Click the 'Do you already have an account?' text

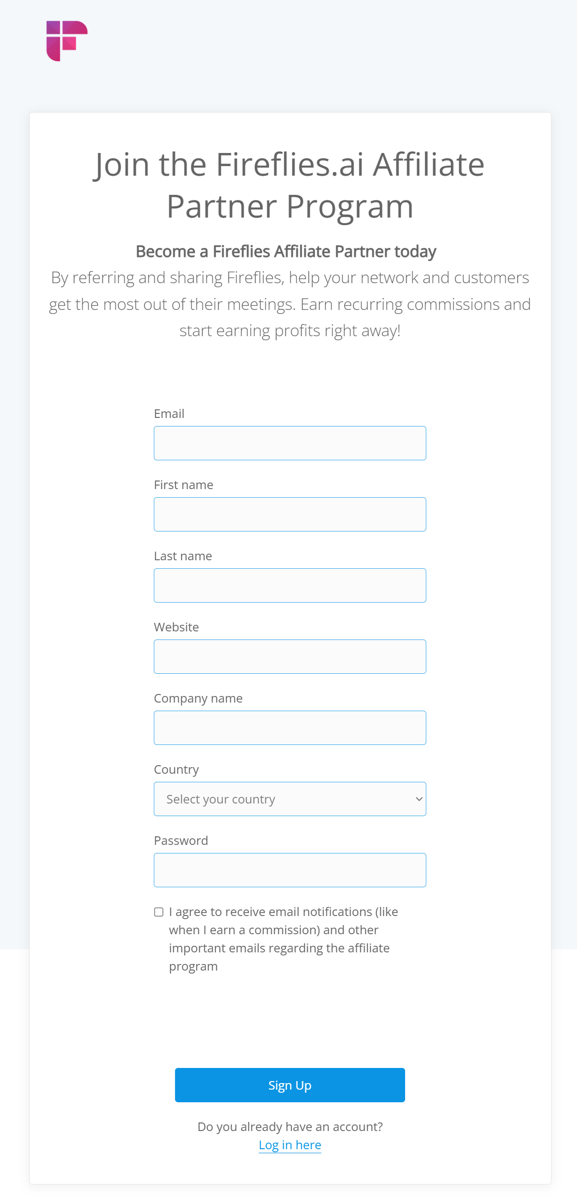289,1126
